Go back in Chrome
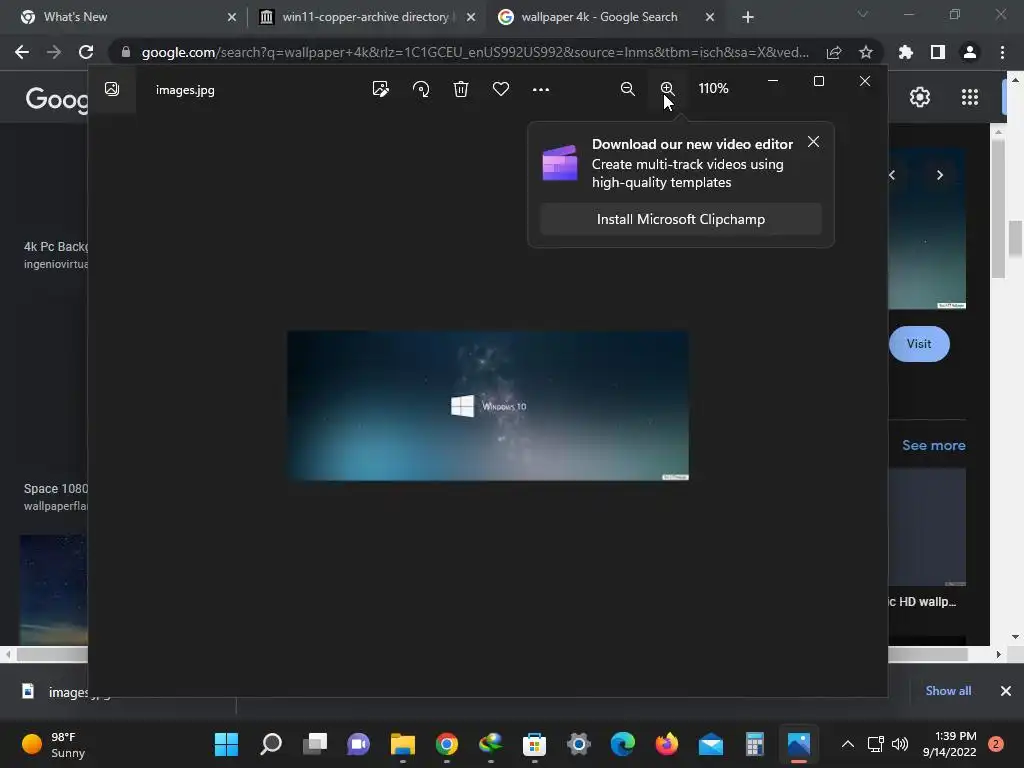This screenshot has height=768, width=1024. [x=22, y=52]
